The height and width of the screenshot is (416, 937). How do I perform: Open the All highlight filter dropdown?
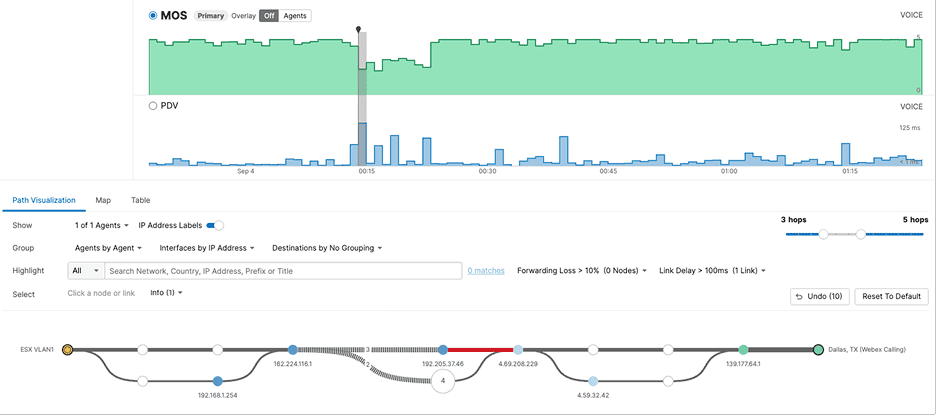[87, 271]
